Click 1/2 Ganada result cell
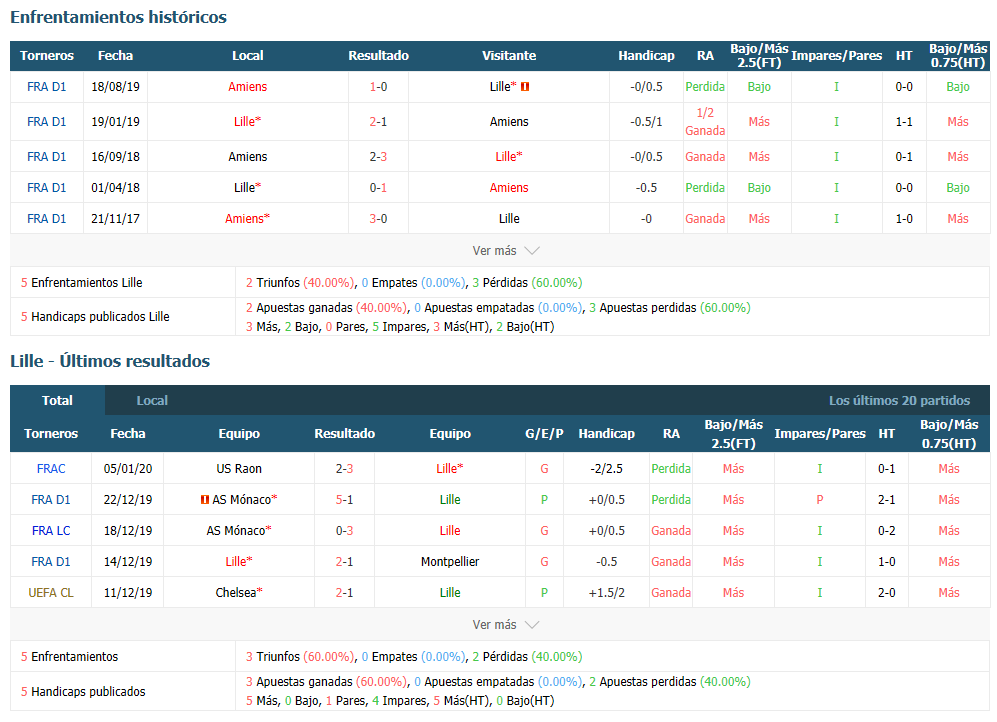This screenshot has width=997, height=722. coord(705,121)
